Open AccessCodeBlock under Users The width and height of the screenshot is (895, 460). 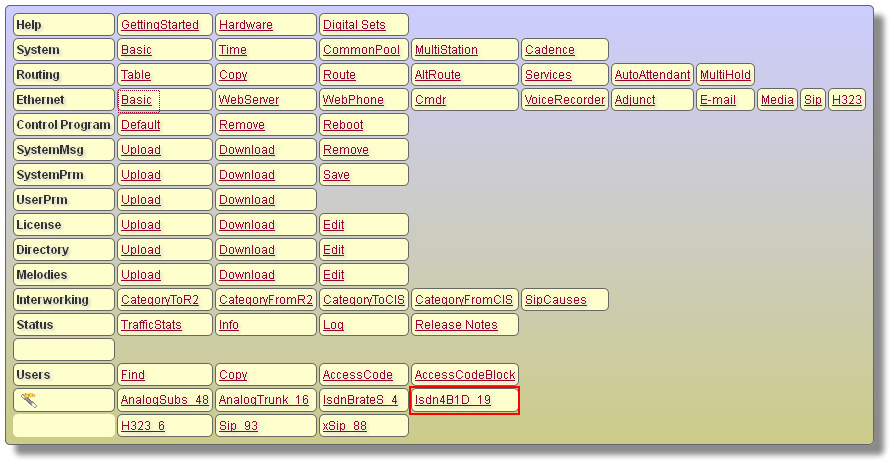(465, 375)
